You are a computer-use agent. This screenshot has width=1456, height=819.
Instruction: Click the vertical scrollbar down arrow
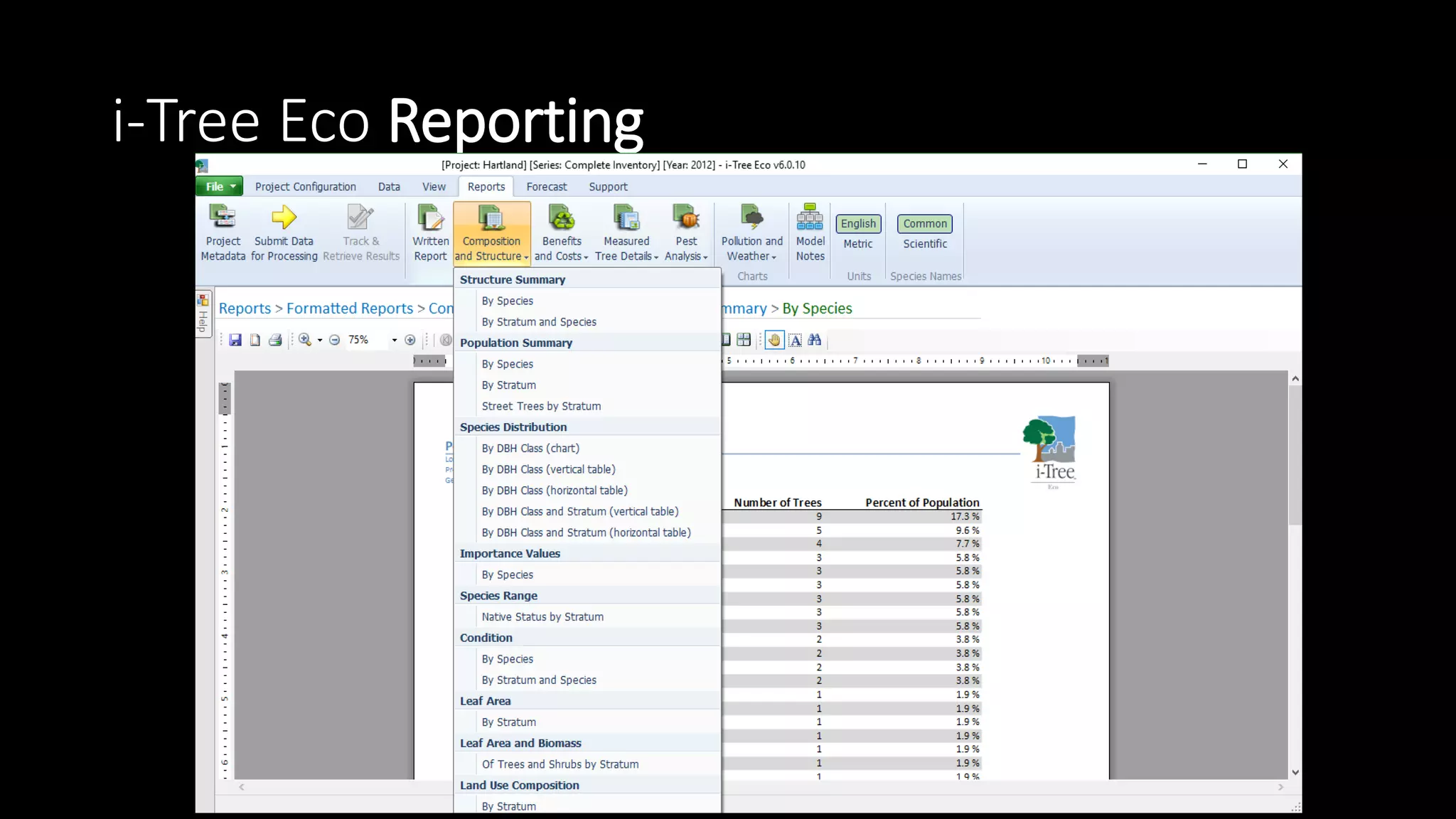pos(1295,773)
